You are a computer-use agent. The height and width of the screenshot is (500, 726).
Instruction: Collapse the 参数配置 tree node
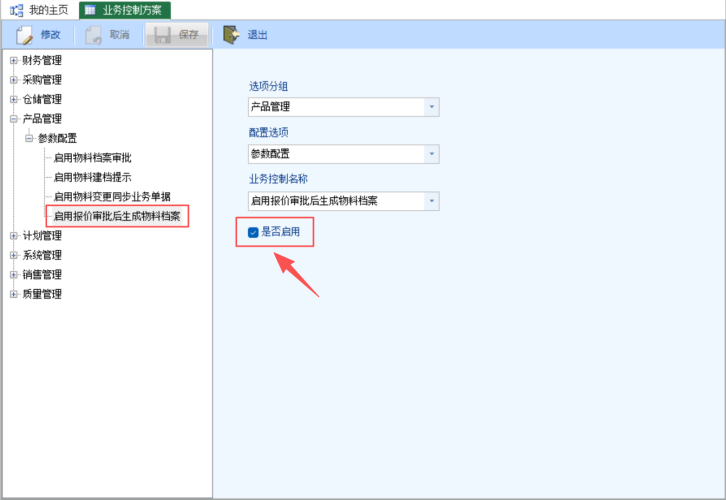pos(29,139)
